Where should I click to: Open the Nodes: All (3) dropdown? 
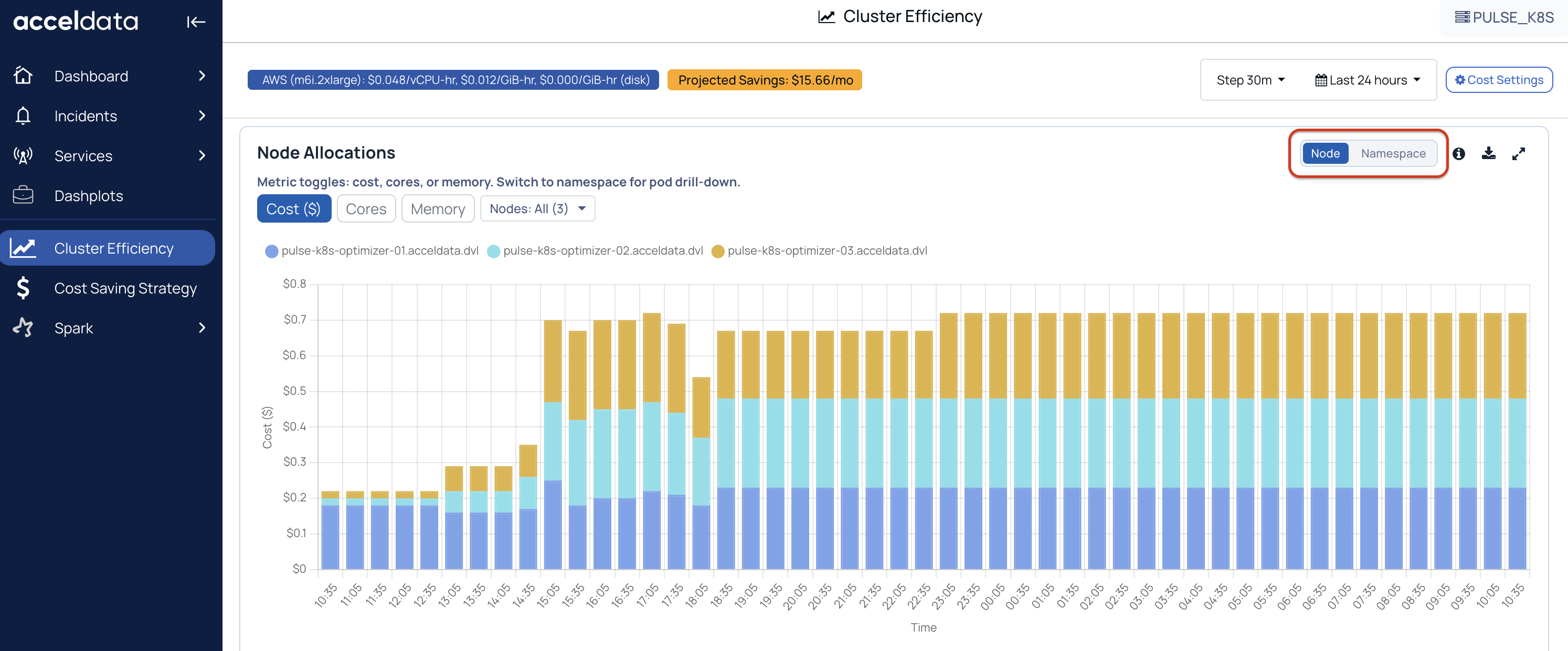[x=537, y=209]
